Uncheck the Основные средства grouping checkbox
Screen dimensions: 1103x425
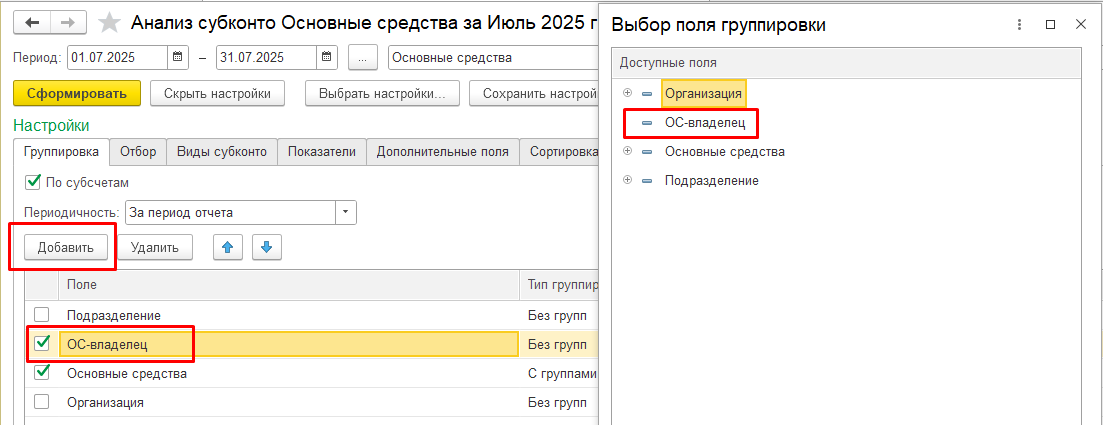tap(42, 373)
